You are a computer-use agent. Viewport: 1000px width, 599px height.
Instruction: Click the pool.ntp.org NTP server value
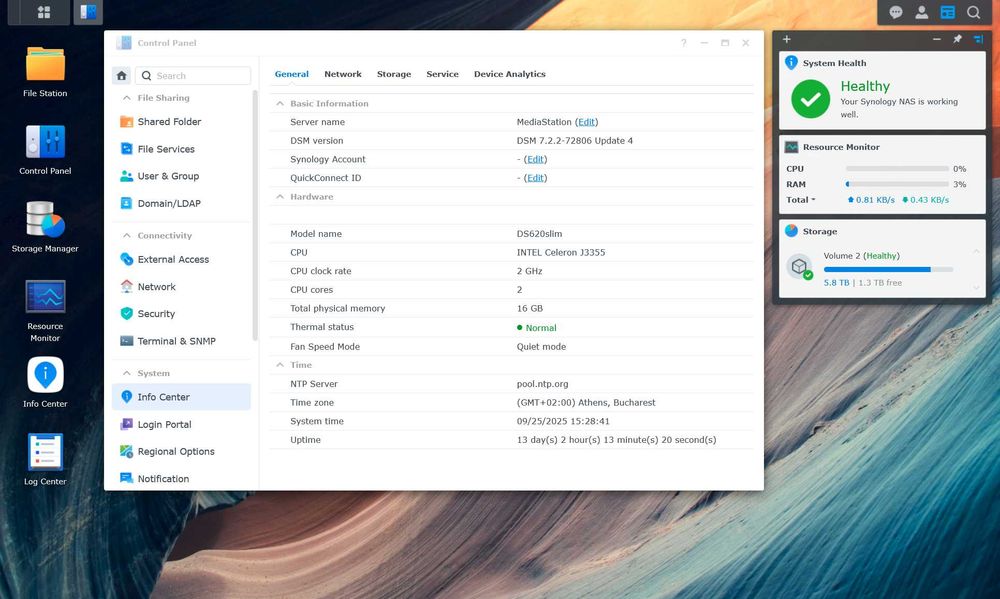(x=542, y=384)
